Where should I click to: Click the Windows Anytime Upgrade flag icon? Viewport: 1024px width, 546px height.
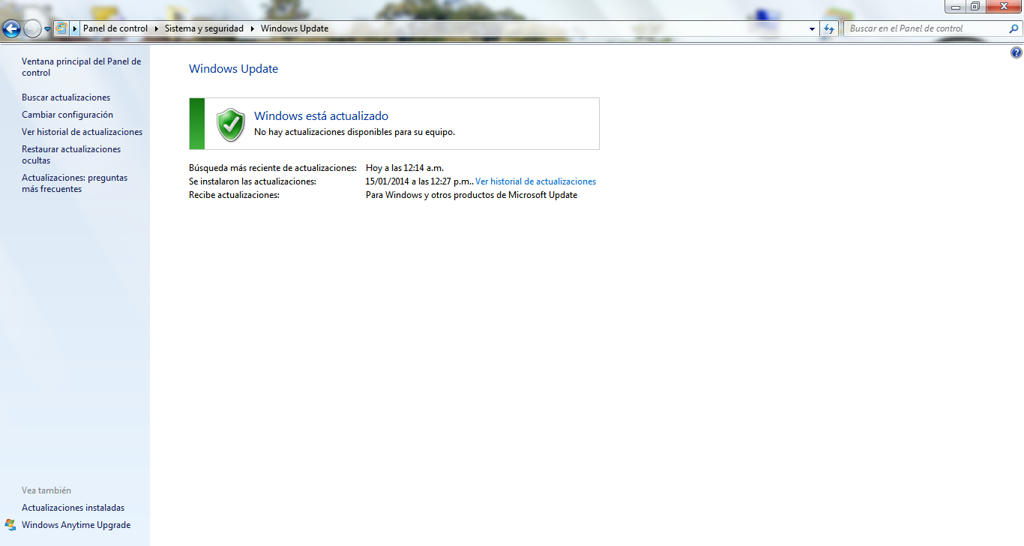click(10, 524)
